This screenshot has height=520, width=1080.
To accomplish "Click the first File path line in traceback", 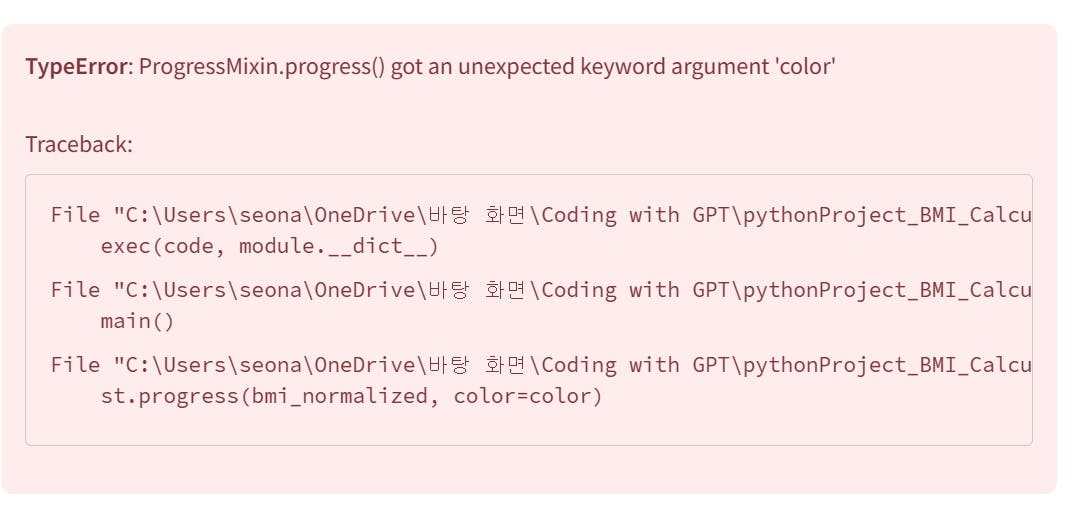I will (x=540, y=215).
